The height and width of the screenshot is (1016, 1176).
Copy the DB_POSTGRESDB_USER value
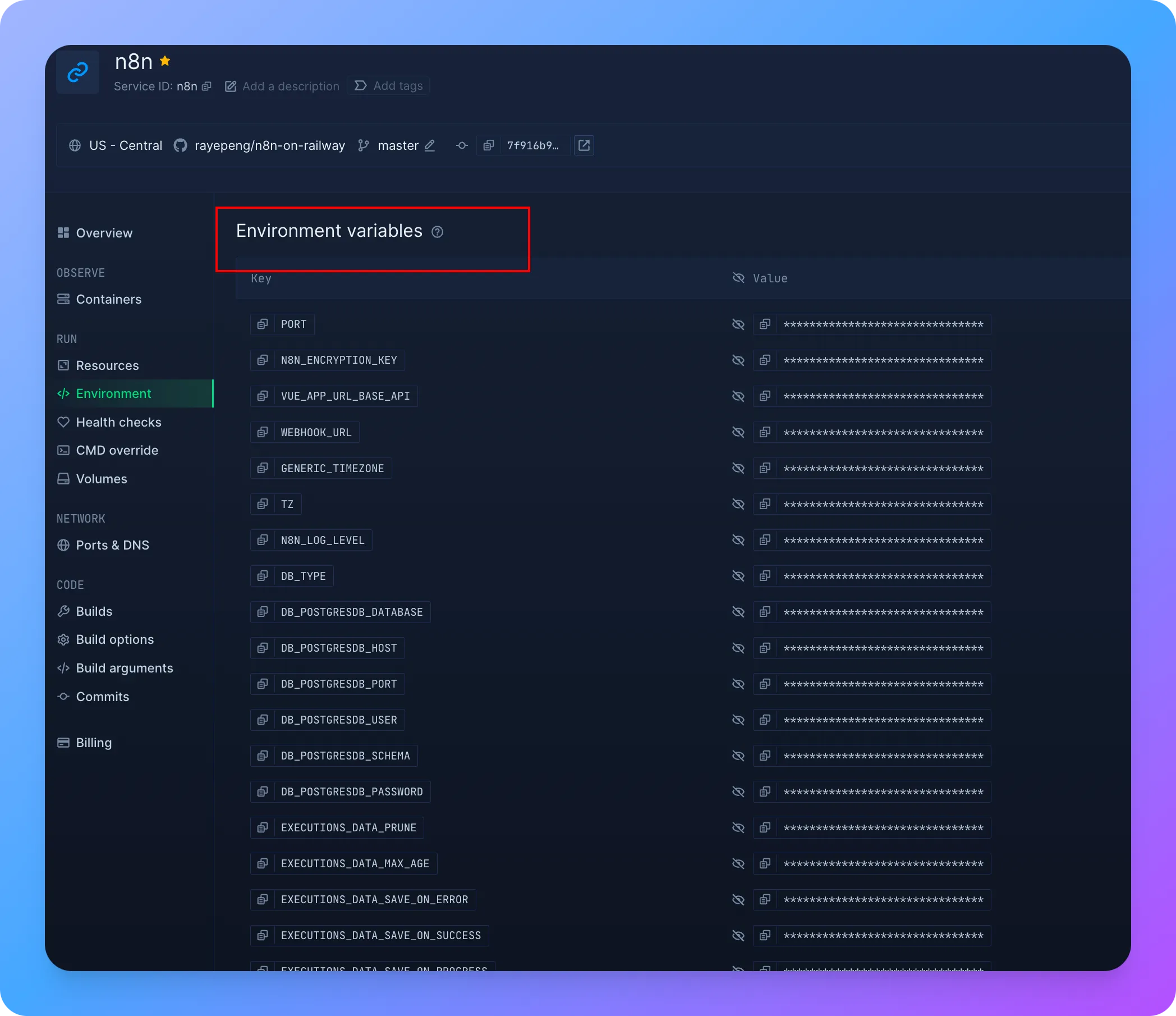(765, 720)
